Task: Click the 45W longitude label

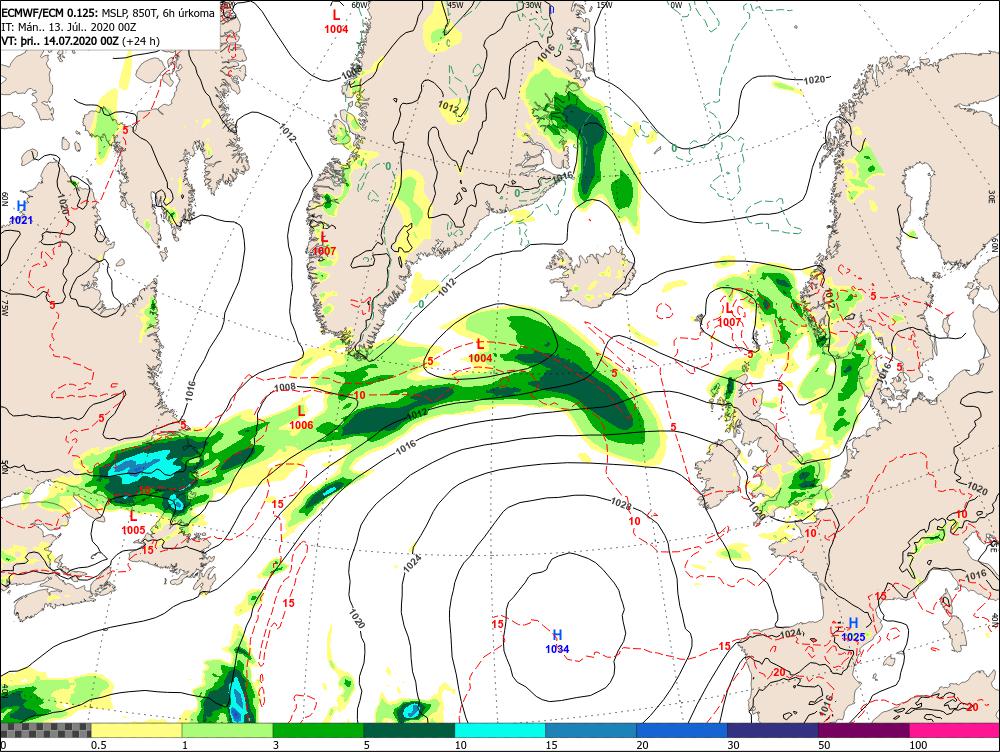Action: click(455, 4)
